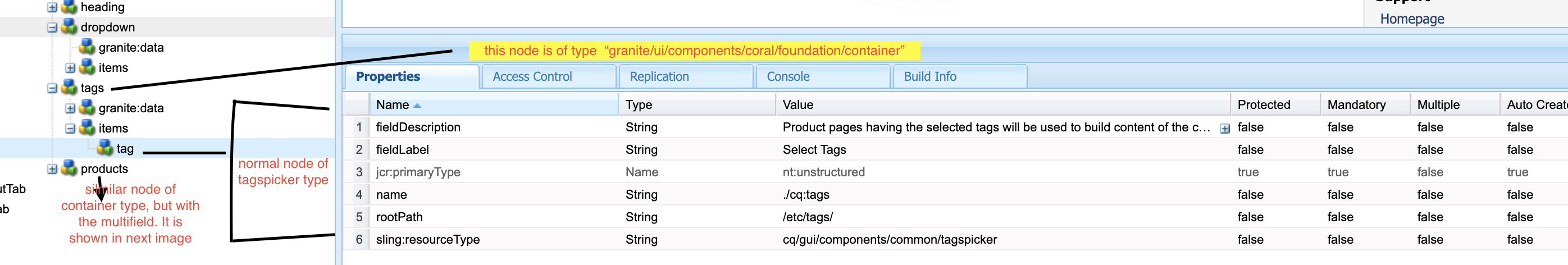The image size is (1568, 265).
Task: Select the sling:resourceType property row
Action: click(x=427, y=239)
